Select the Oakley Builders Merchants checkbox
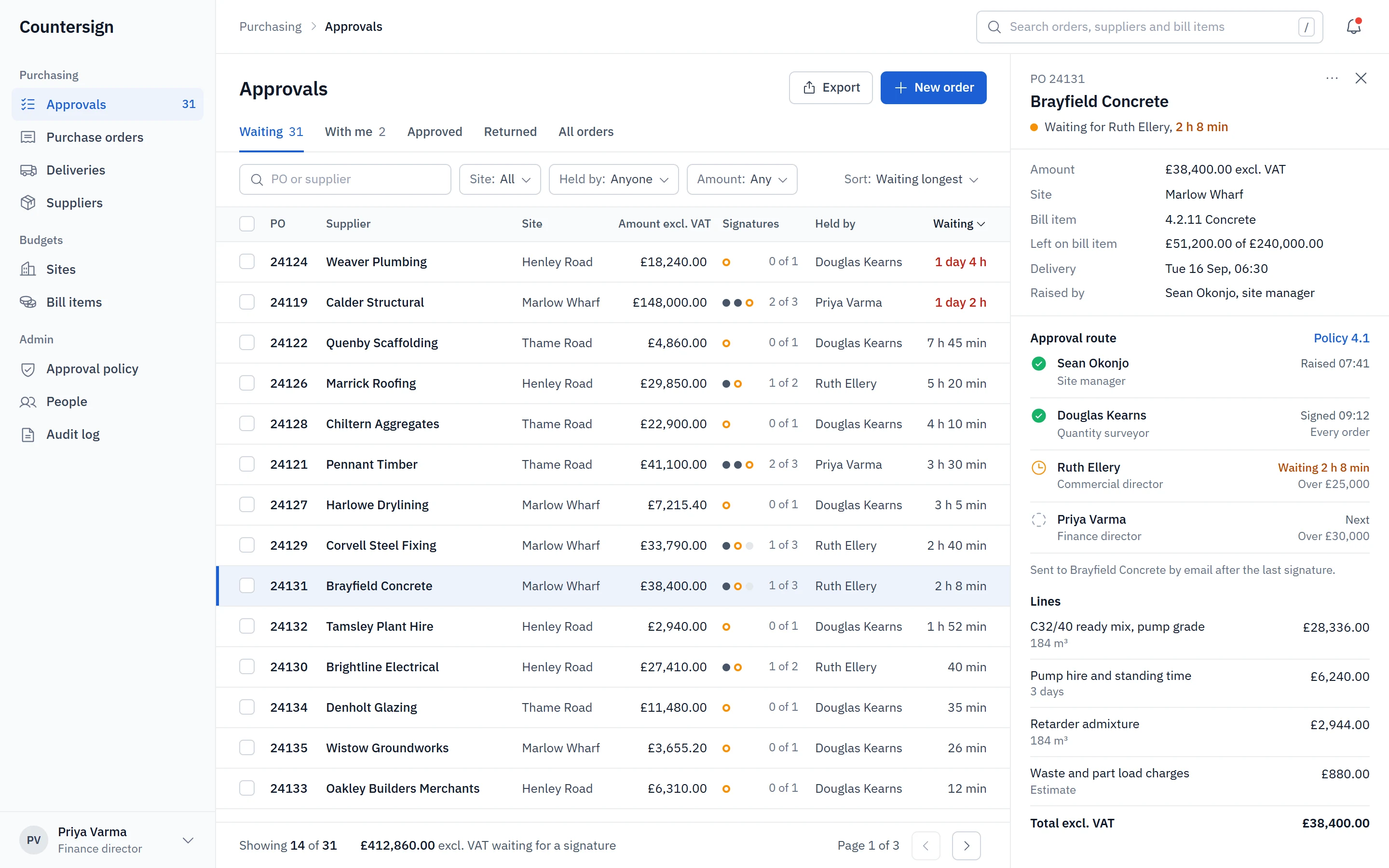This screenshot has width=1389, height=868. click(x=247, y=788)
